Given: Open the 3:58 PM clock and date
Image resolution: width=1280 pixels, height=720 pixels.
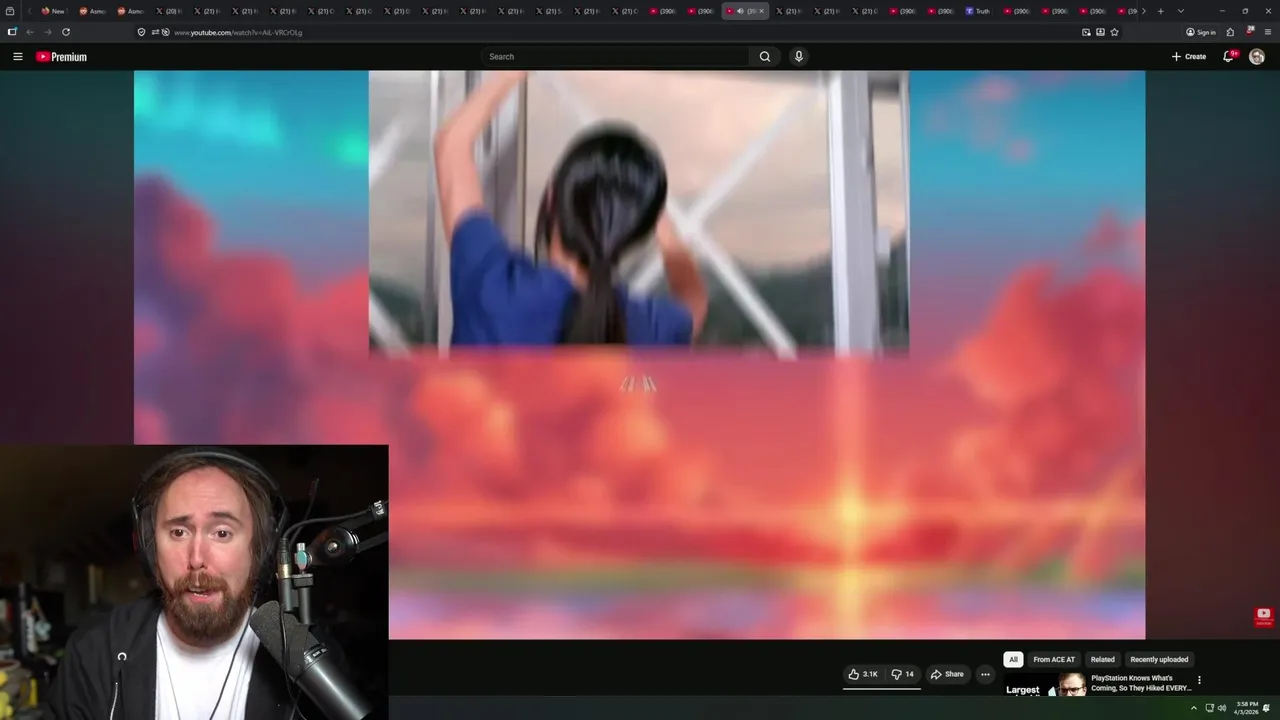Looking at the screenshot, I should coord(1247,708).
